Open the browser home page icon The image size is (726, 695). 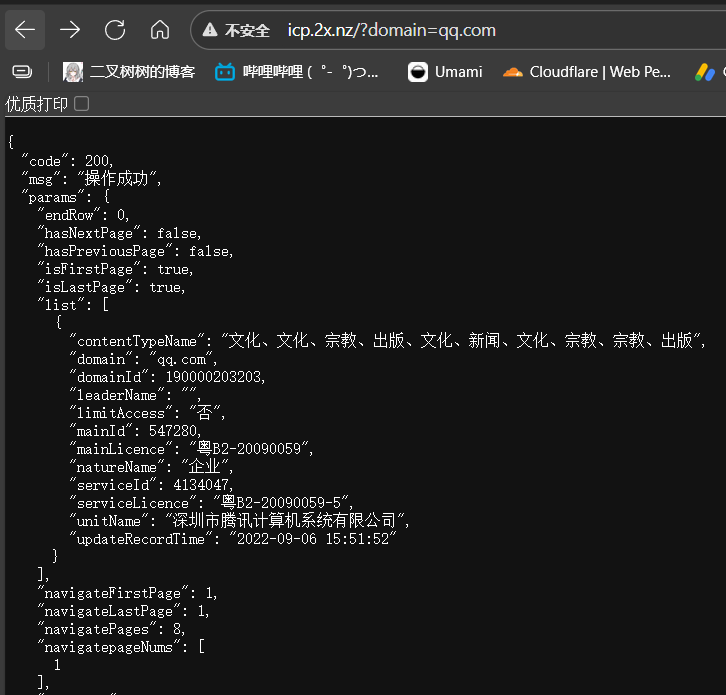click(x=159, y=30)
